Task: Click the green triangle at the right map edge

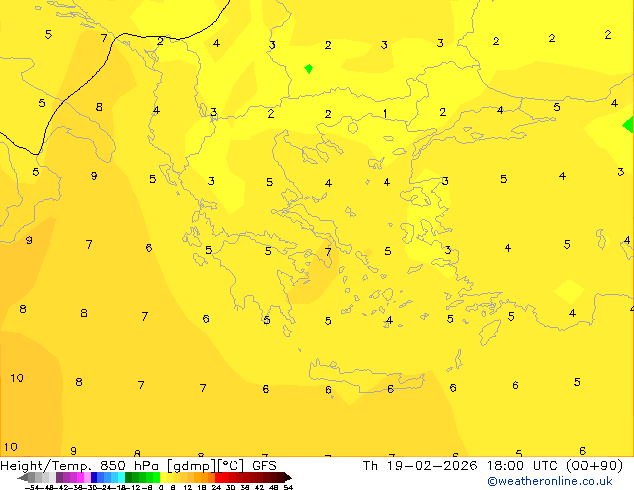Action: click(x=629, y=125)
